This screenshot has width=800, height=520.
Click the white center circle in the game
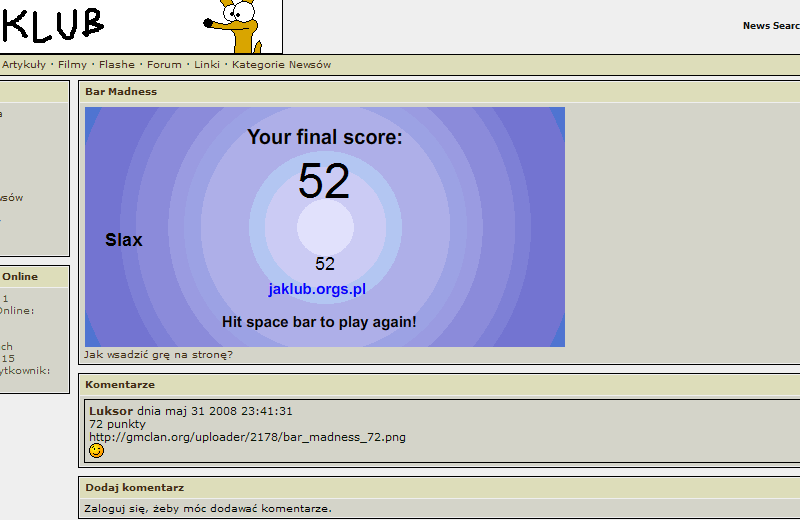(325, 228)
